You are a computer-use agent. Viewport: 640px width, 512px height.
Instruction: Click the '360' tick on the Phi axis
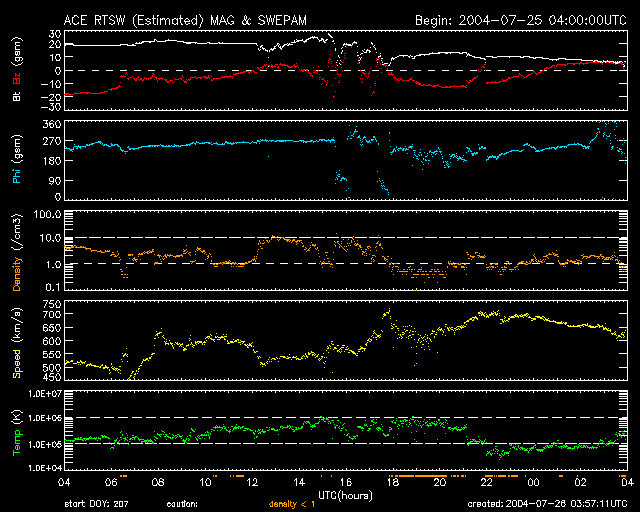52,125
